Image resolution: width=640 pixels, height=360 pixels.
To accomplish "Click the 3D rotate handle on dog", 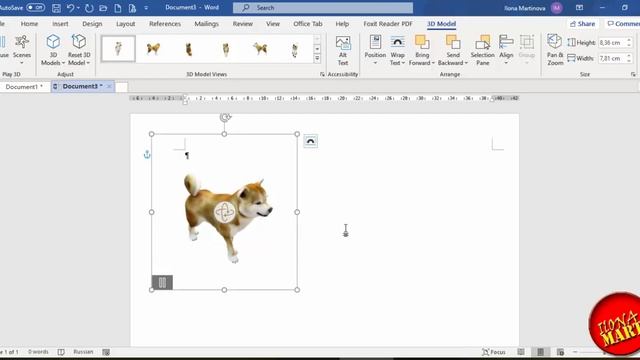I will tap(224, 212).
